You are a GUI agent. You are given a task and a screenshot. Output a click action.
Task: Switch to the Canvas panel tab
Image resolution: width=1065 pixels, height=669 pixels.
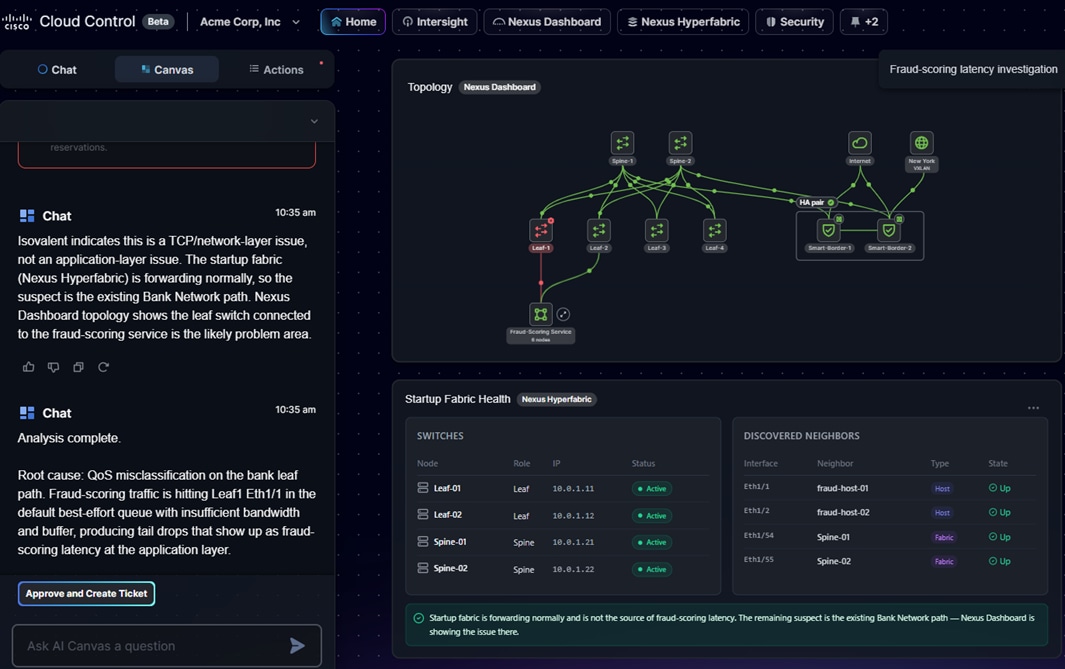point(167,69)
